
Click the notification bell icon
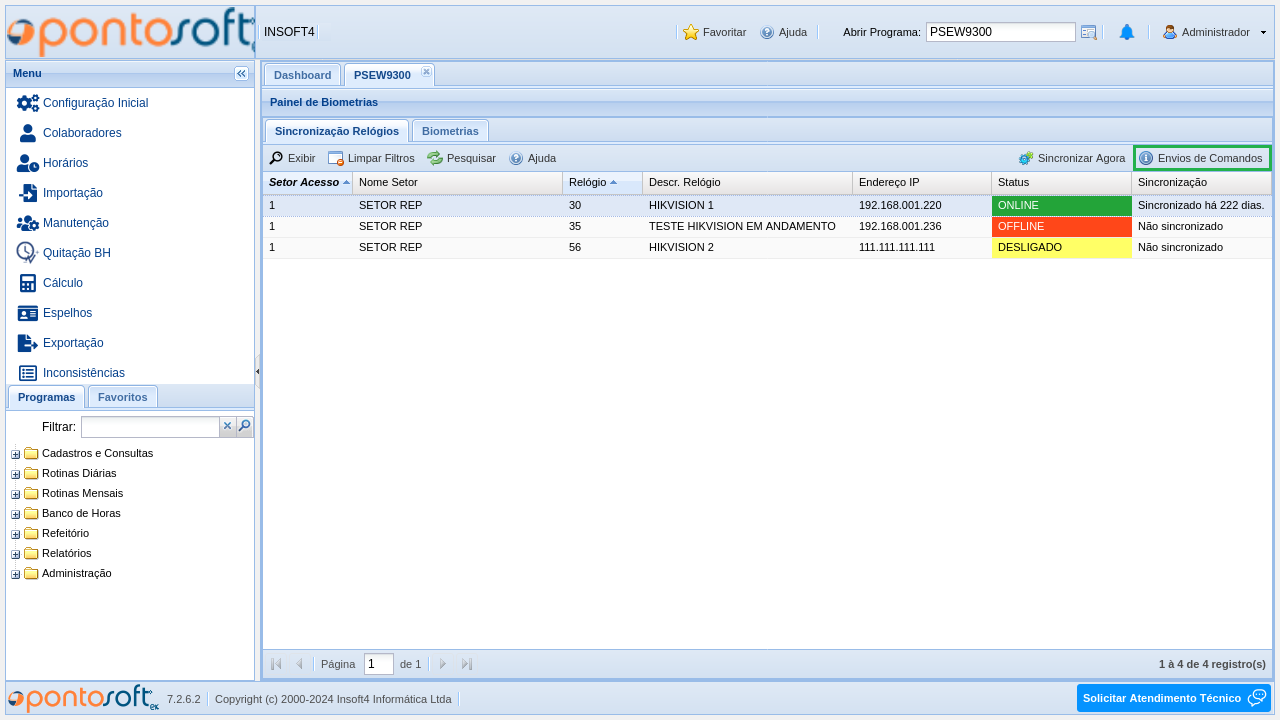tap(1126, 32)
